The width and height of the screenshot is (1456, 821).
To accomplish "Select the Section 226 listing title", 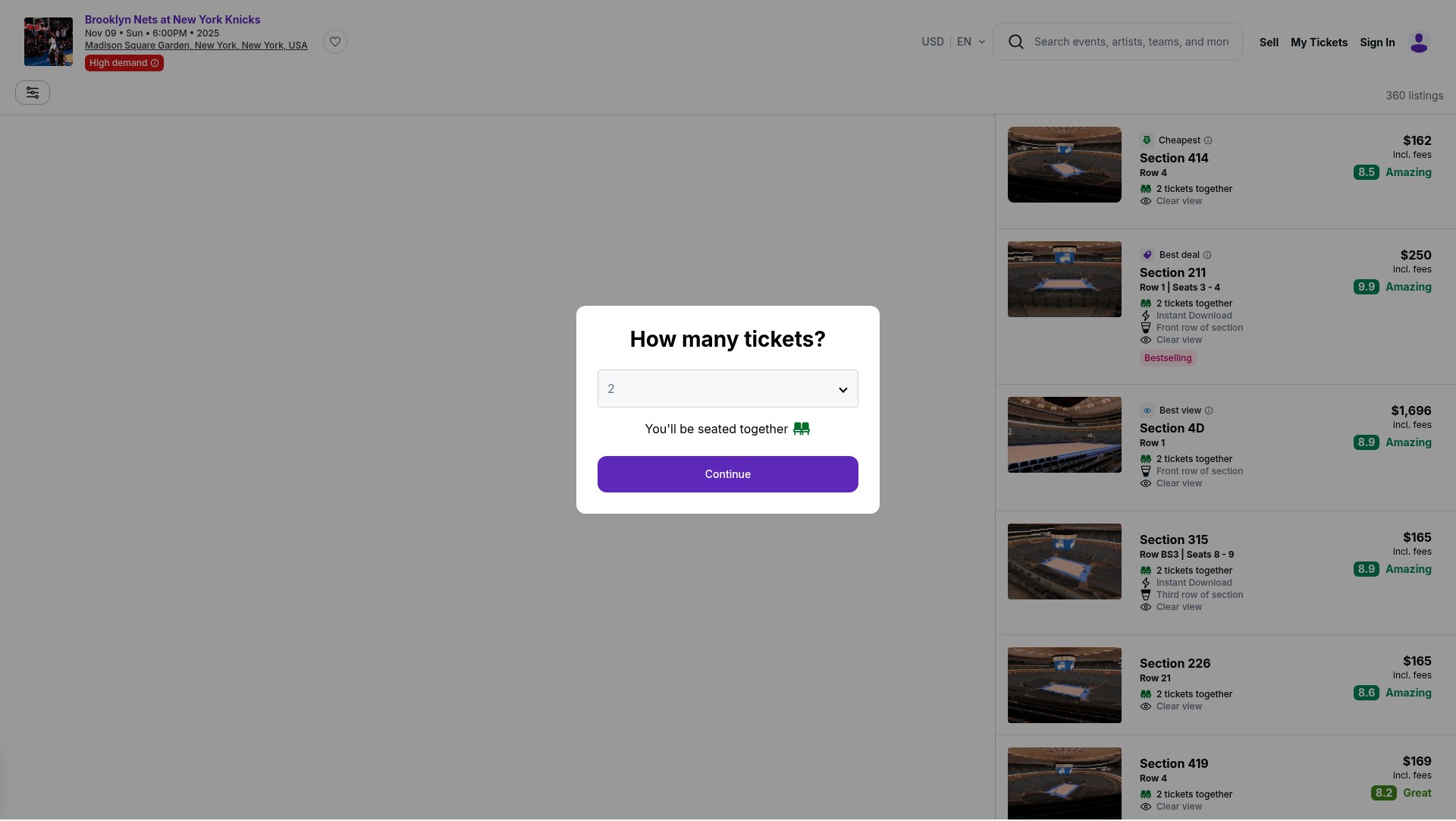I will pos(1175,663).
